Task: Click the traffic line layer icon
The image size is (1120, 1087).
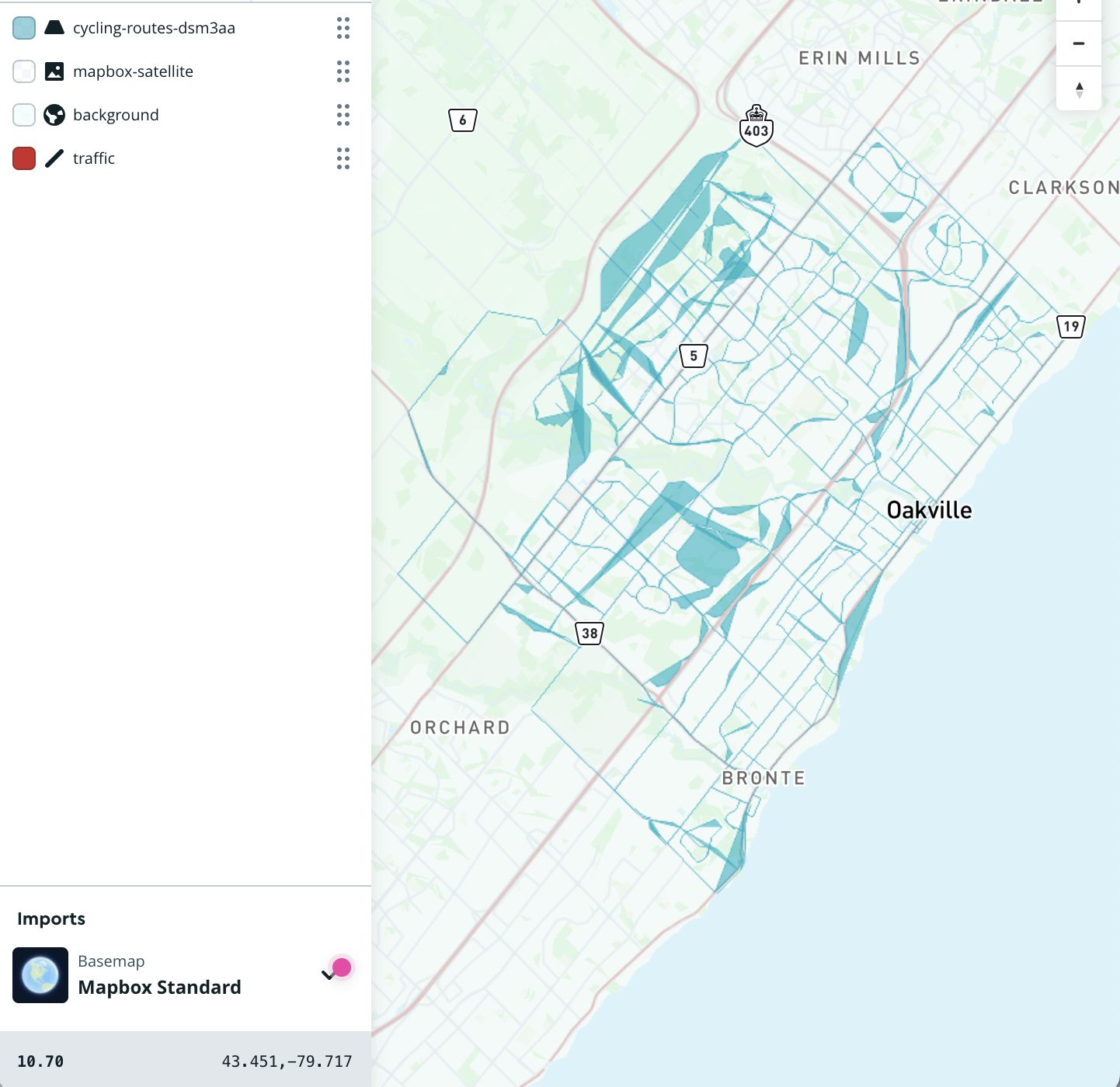Action: pos(54,158)
